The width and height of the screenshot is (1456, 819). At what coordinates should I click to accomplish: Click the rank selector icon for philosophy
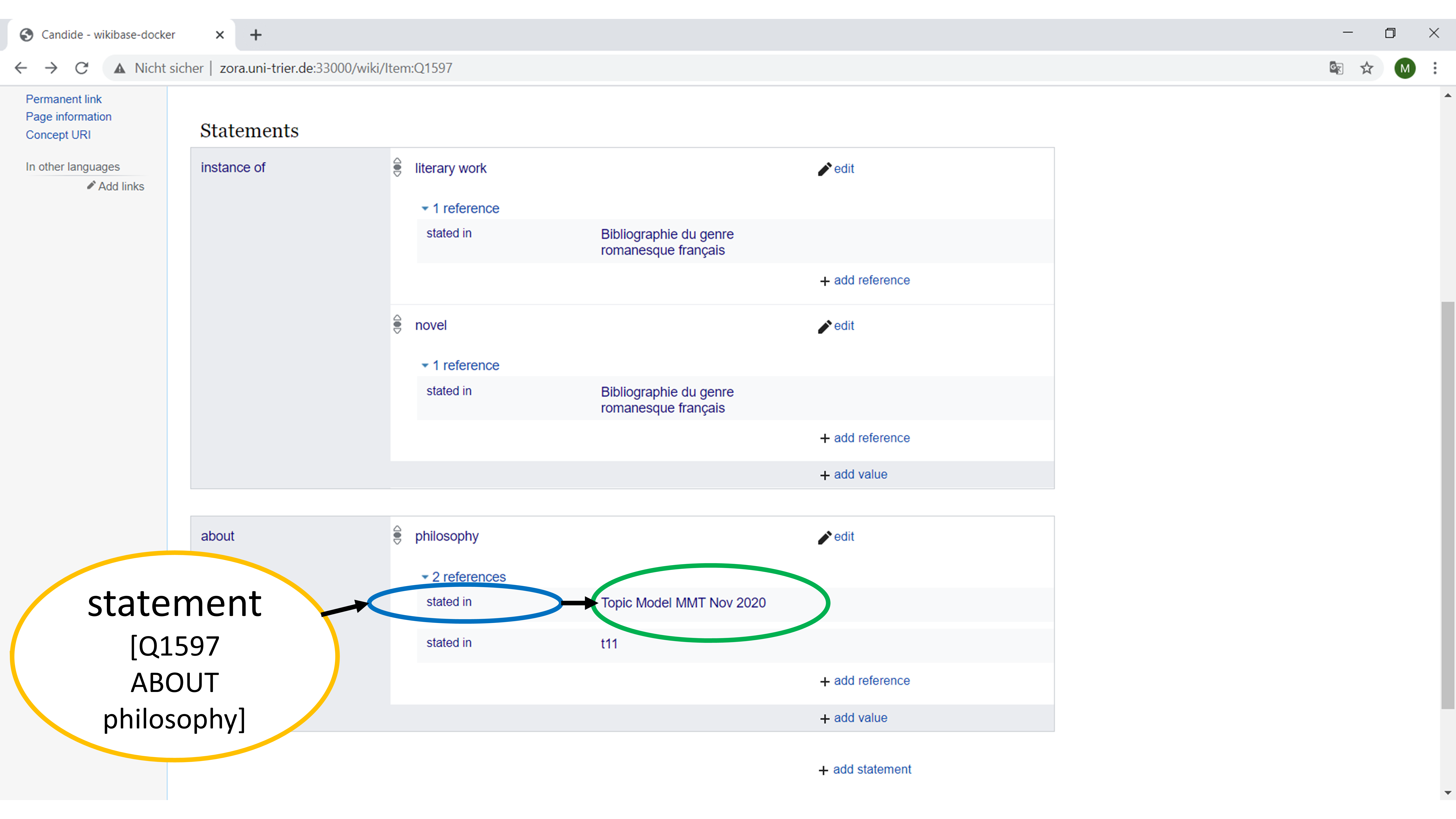(x=397, y=535)
